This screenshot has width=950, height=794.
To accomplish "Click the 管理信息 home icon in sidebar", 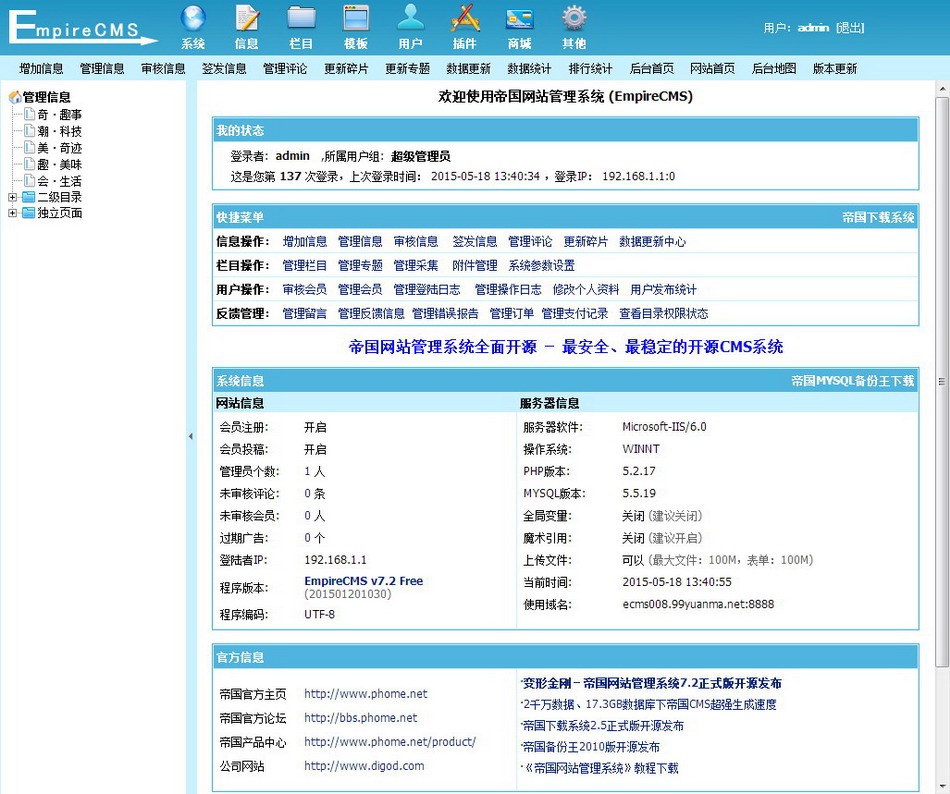I will pos(15,97).
